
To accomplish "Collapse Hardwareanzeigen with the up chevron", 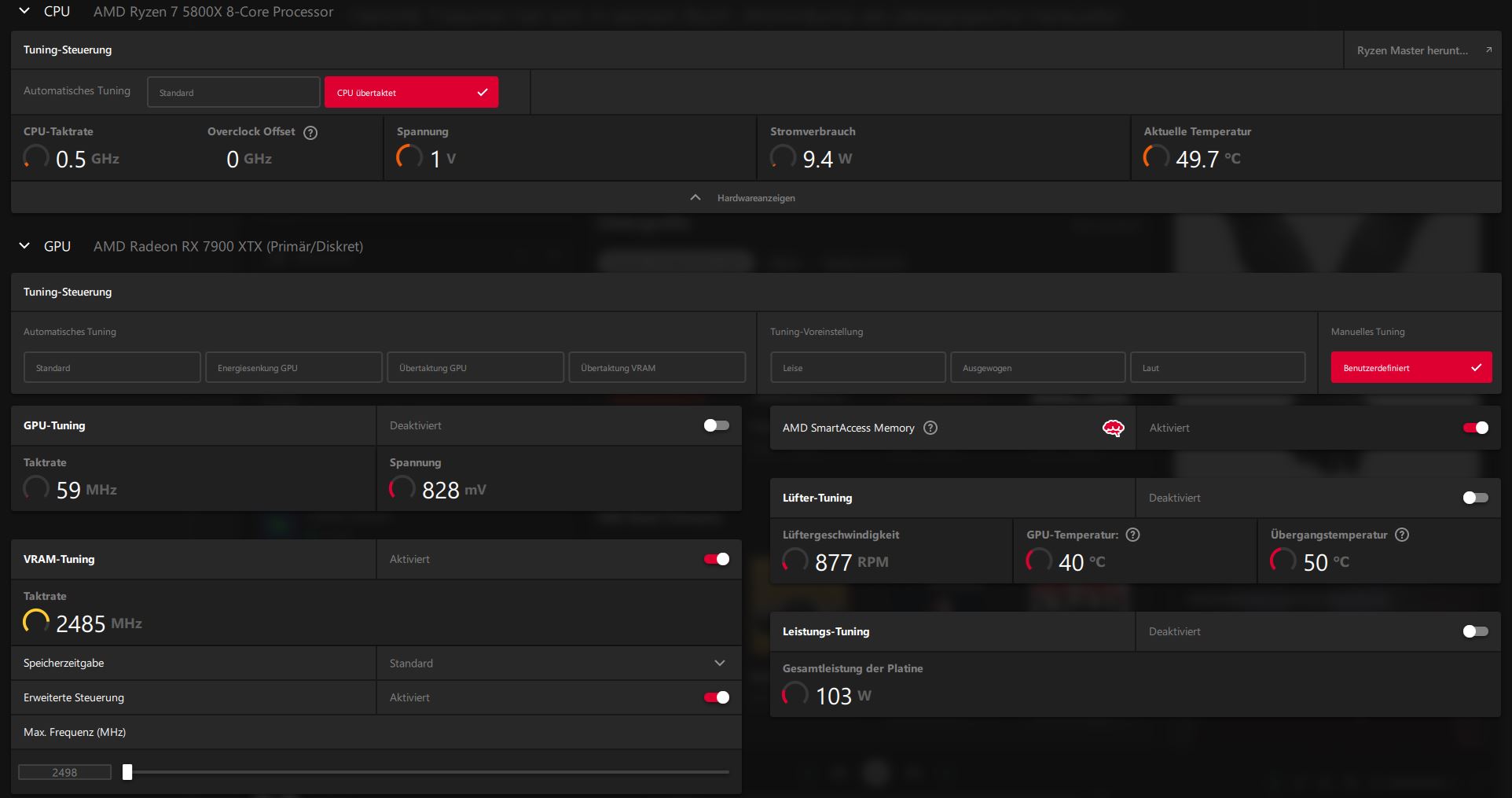I will tap(695, 197).
